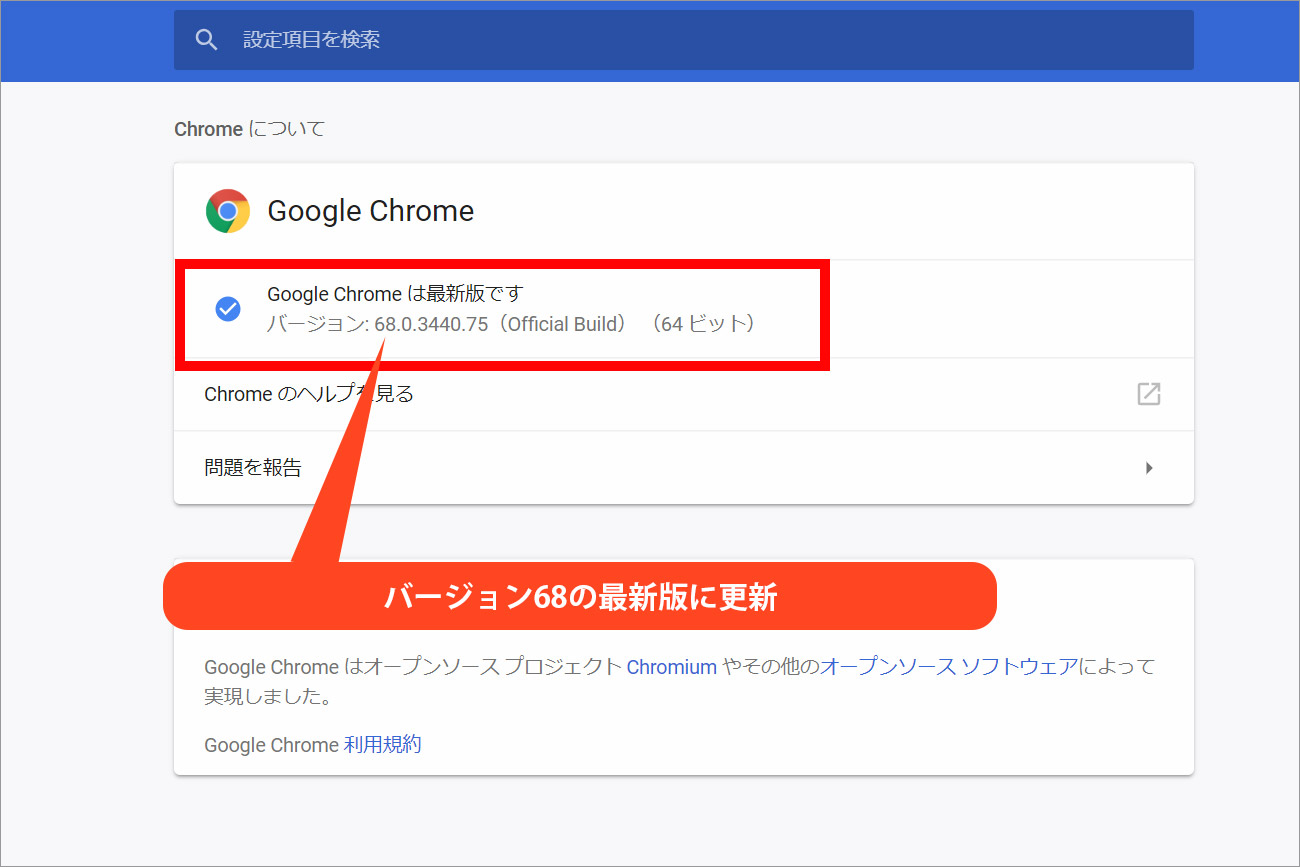Focus the 設定項目を検索 search field
The height and width of the screenshot is (867, 1300).
click(x=683, y=40)
